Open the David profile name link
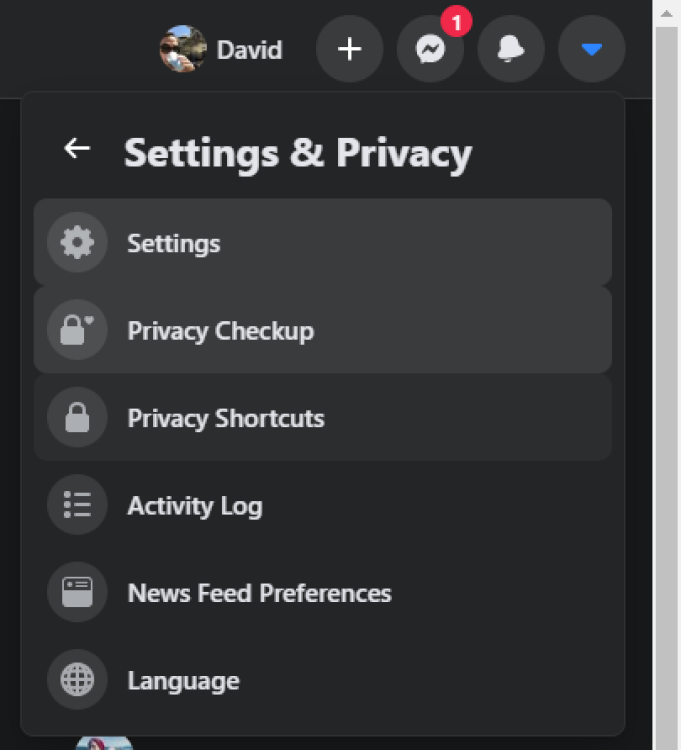Image resolution: width=681 pixels, height=750 pixels. 249,50
